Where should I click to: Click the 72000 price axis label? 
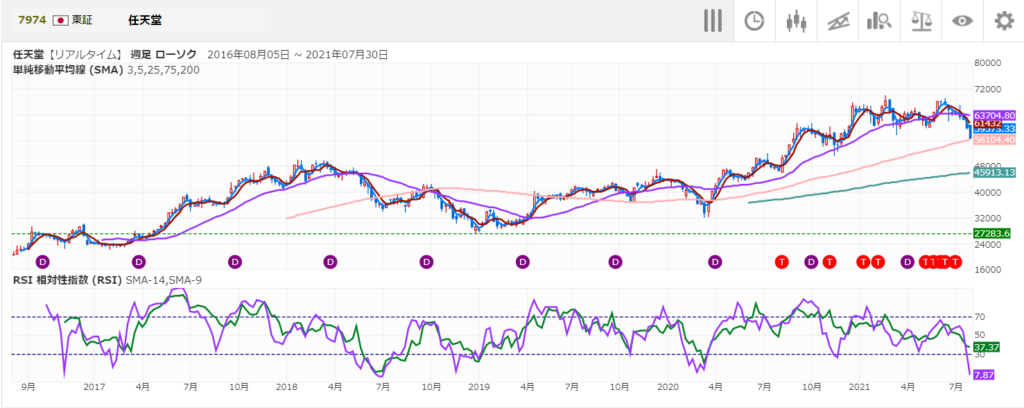pos(987,89)
